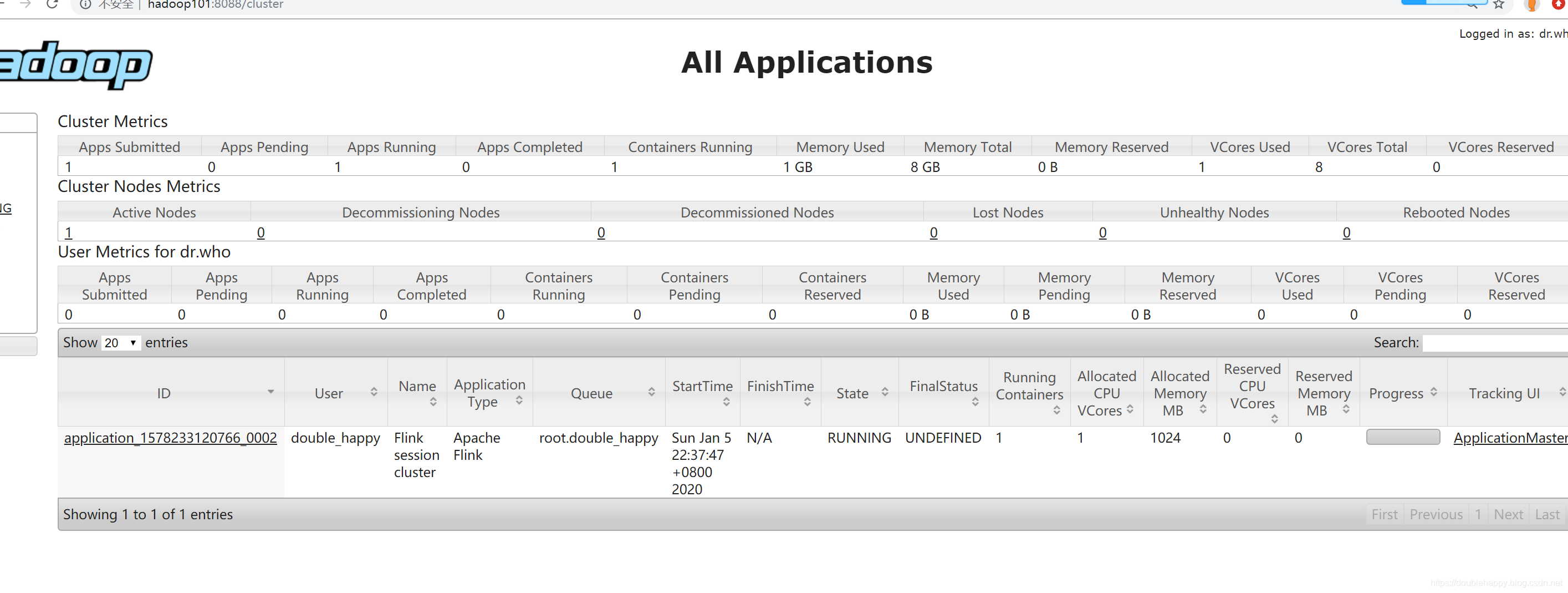
Task: Select the RUNNING state cell
Action: coord(859,438)
